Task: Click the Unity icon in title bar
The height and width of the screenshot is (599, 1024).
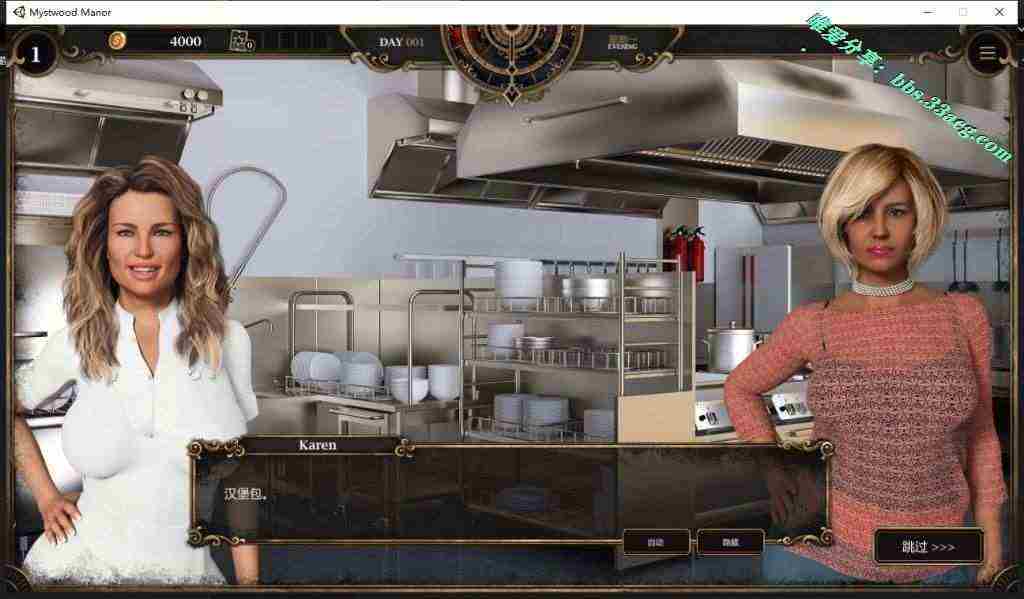Action: pos(19,11)
